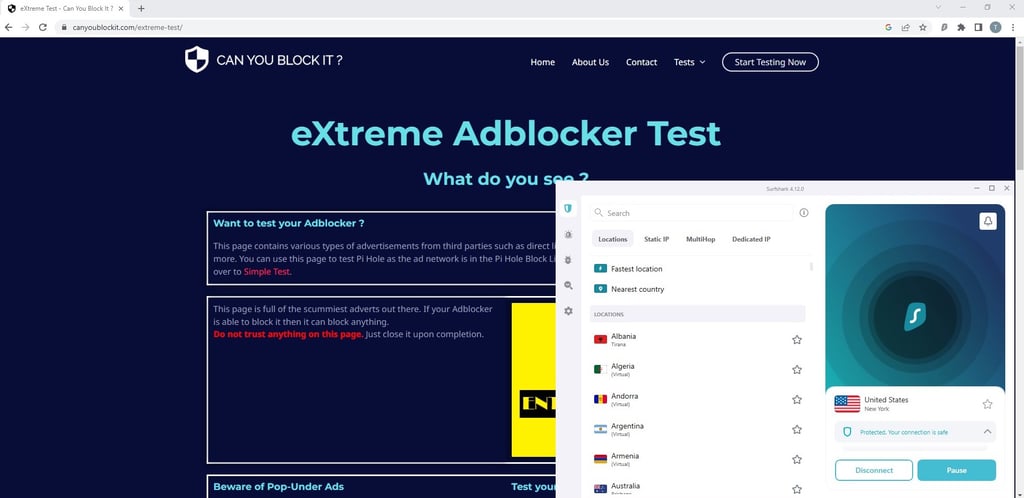Click the Share page icon in address bar
The image size is (1024, 498).
point(905,27)
